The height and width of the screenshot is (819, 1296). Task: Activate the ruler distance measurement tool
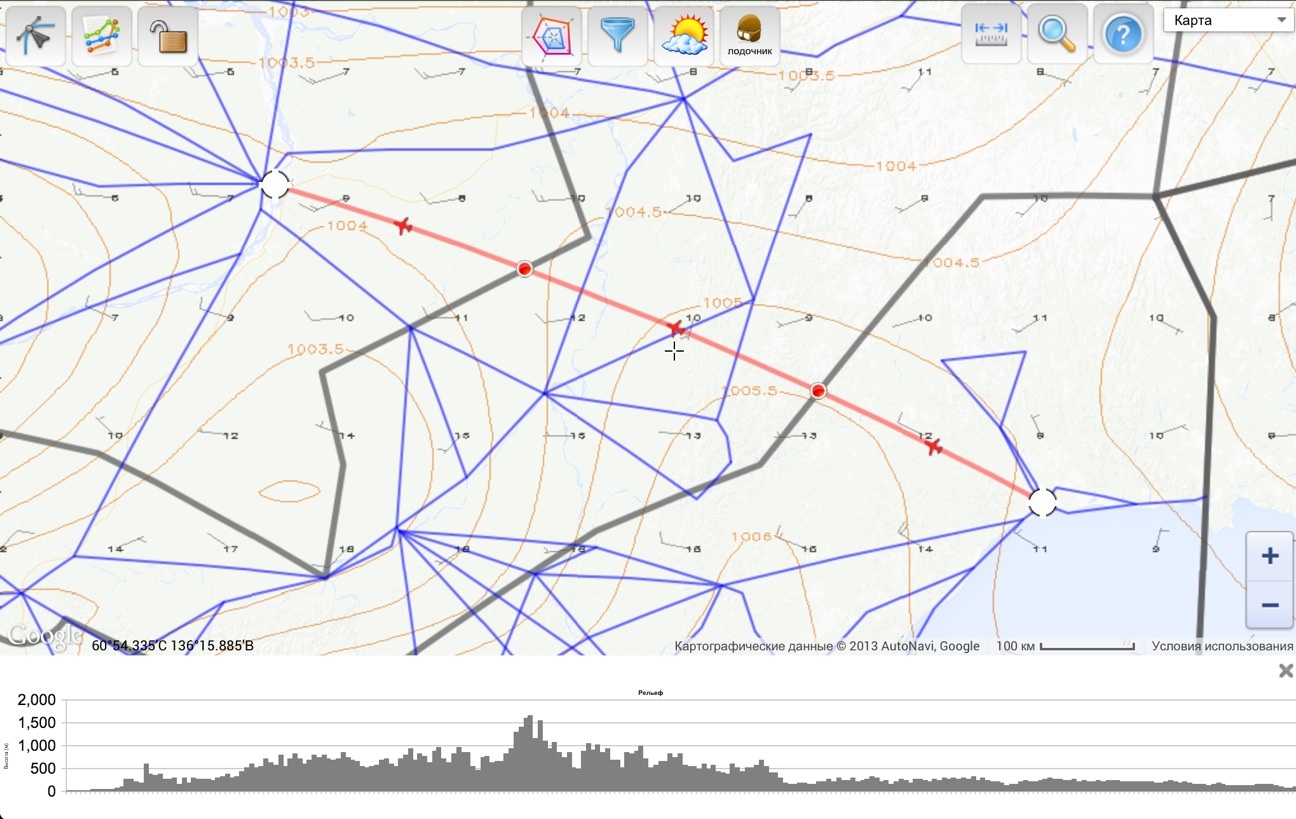click(991, 34)
